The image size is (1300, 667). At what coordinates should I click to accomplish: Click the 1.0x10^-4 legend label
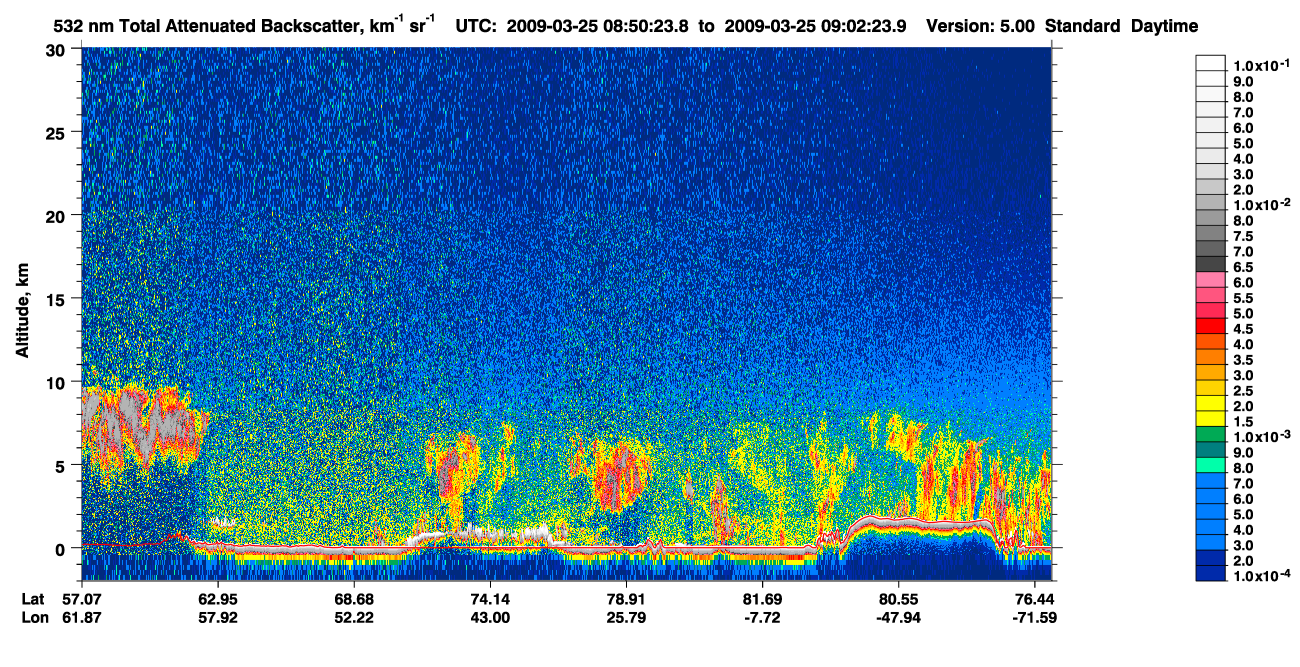click(1262, 574)
